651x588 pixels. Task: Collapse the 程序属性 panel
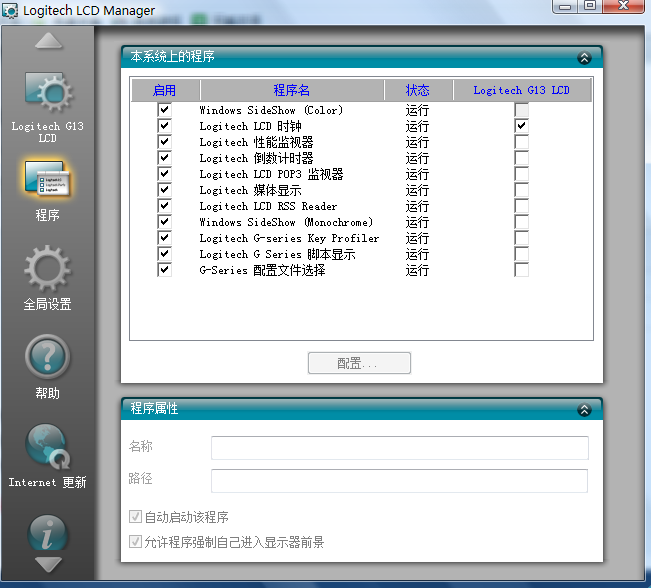[x=584, y=410]
